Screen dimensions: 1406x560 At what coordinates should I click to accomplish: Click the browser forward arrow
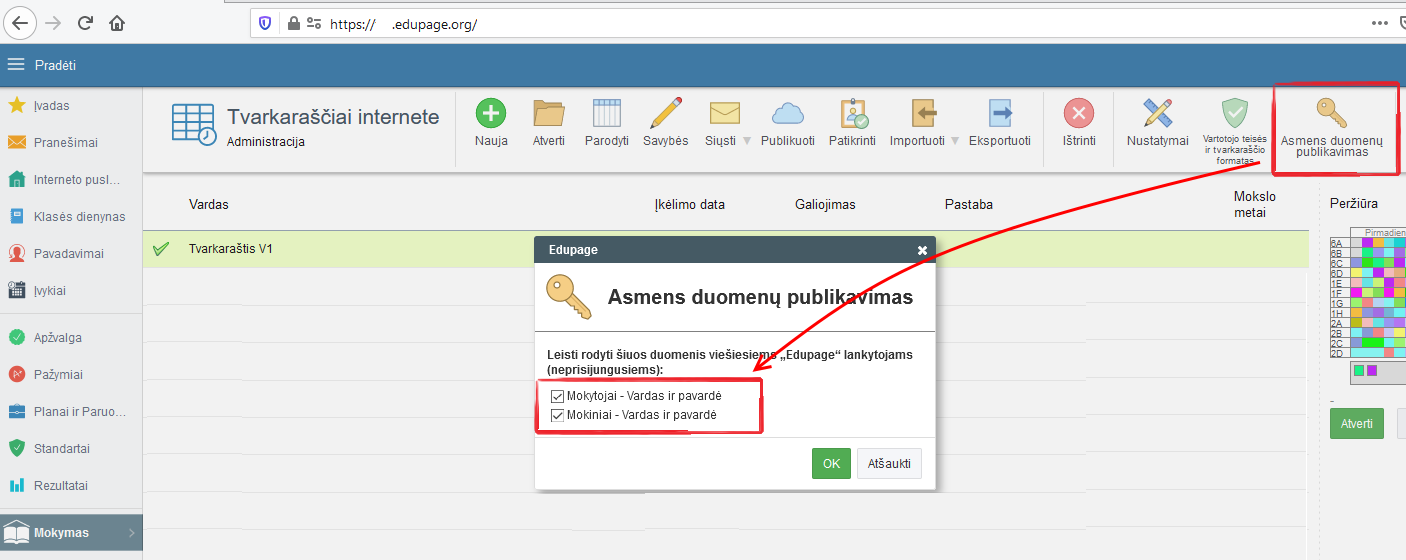[53, 22]
